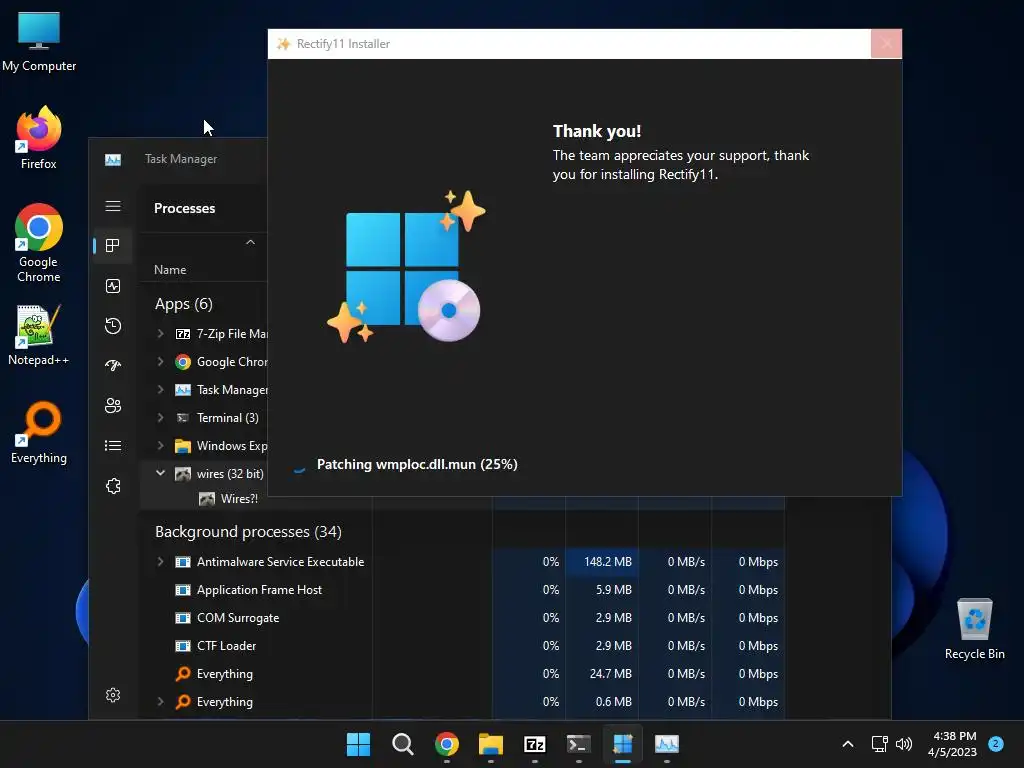Click Thank you! heading in installer
This screenshot has width=1024, height=768.
597,131
